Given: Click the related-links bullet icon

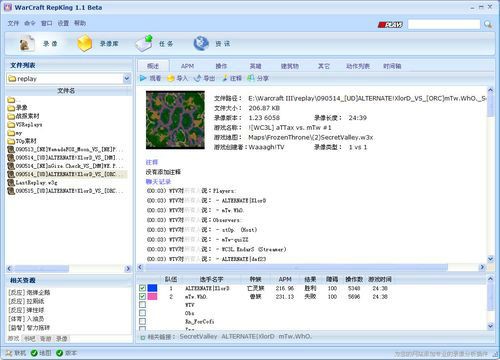Looking at the screenshot, I should coord(143,337).
